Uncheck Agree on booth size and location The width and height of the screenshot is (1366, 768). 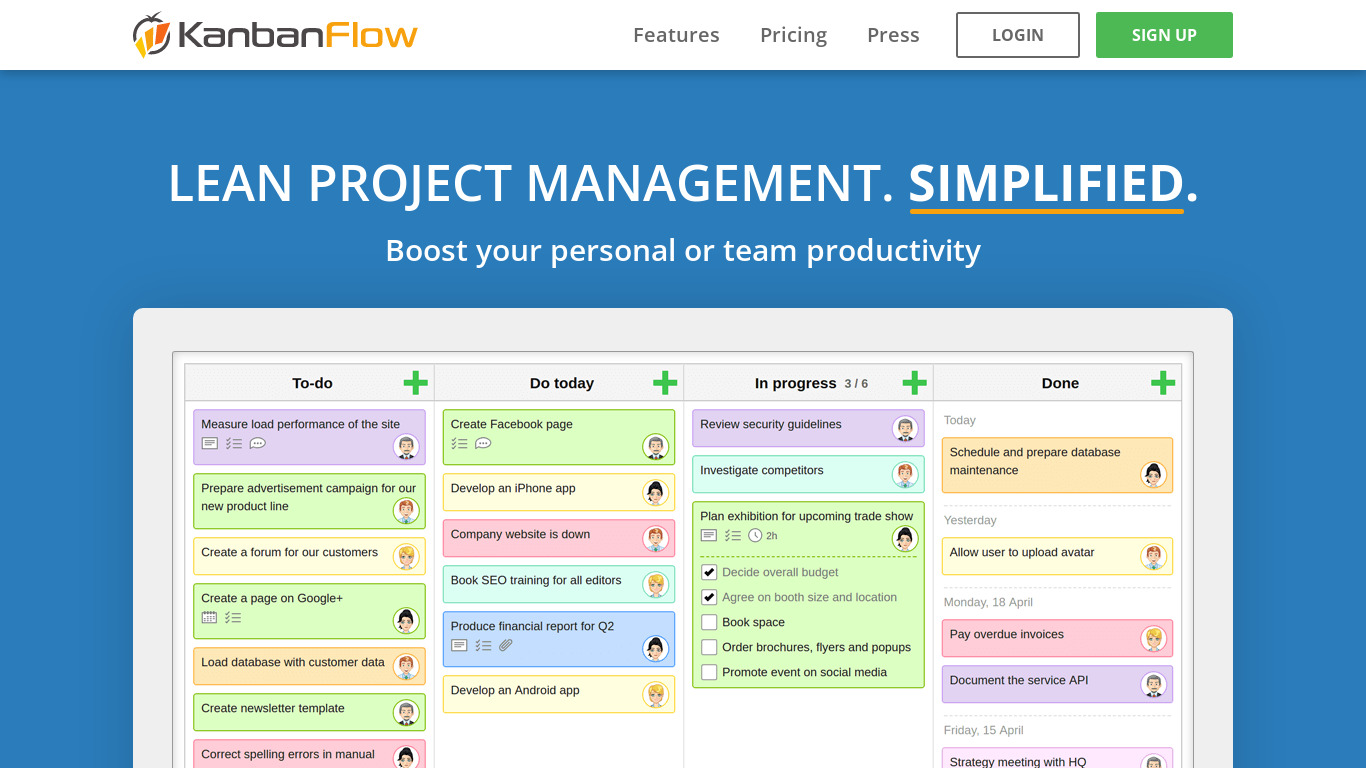pos(709,597)
